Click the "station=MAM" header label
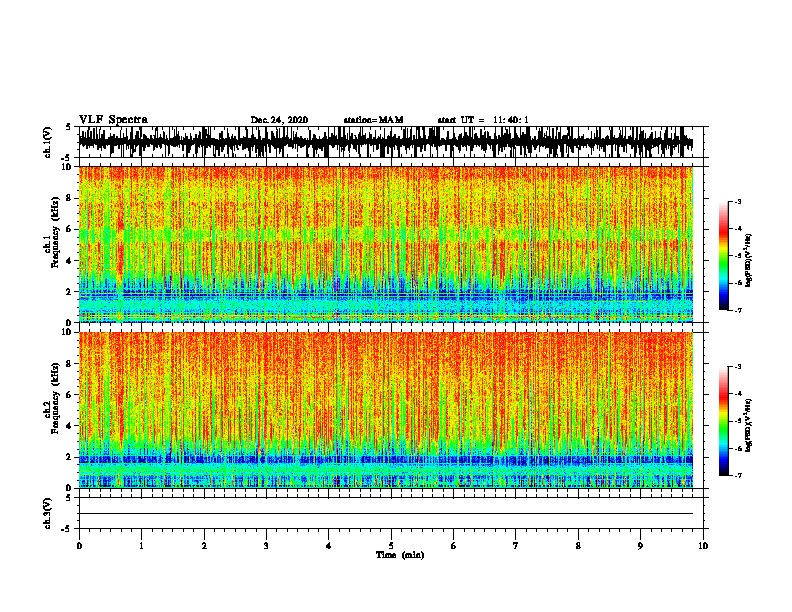The height and width of the screenshot is (612, 792). 373,120
